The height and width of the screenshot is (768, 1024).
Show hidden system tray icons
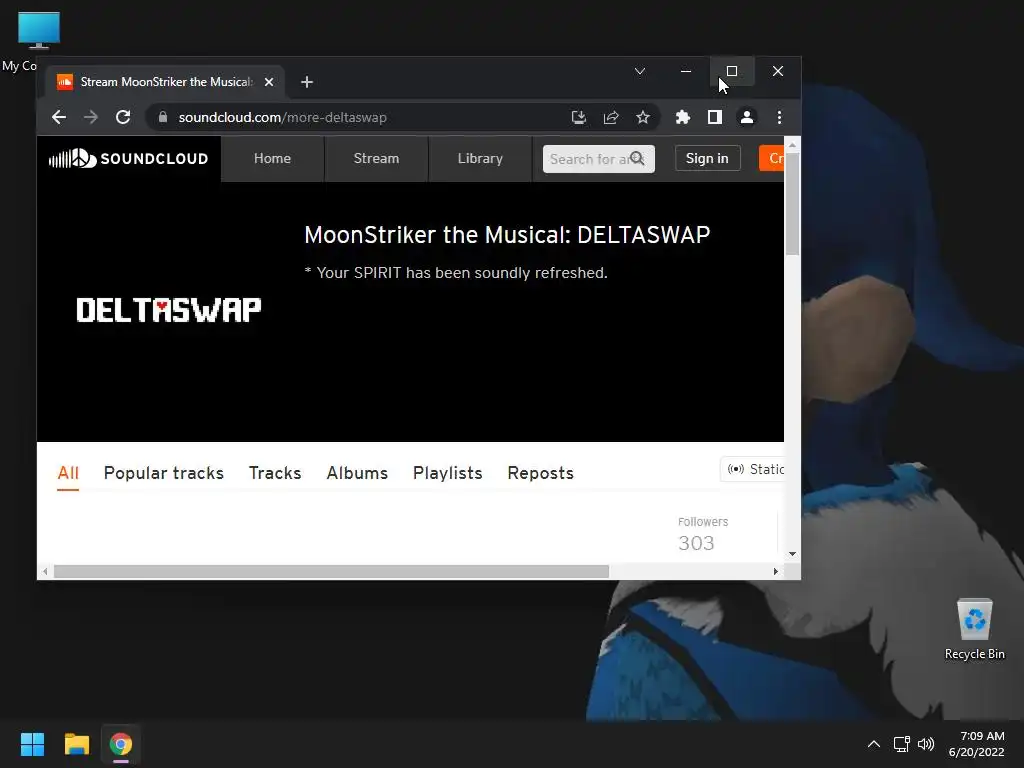[x=874, y=744]
